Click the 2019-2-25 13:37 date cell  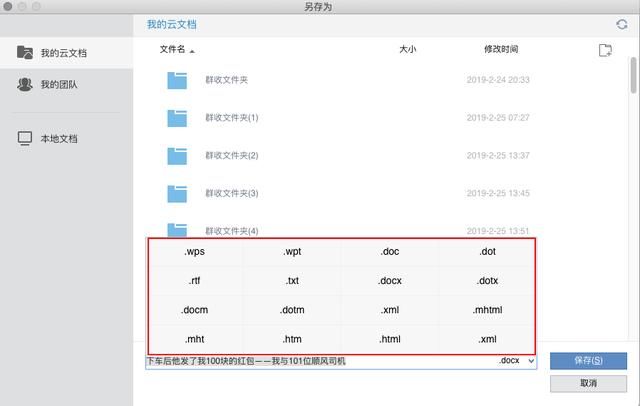[x=498, y=155]
